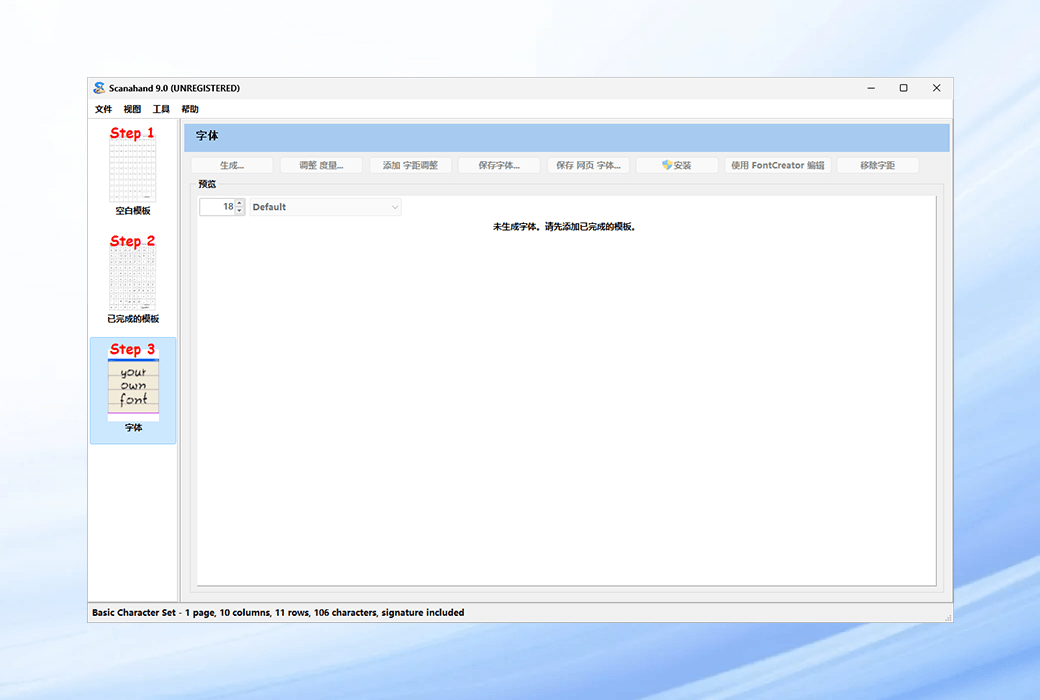Image resolution: width=1040 pixels, height=700 pixels.
Task: Click the 预览 group label
Action: click(x=207, y=184)
